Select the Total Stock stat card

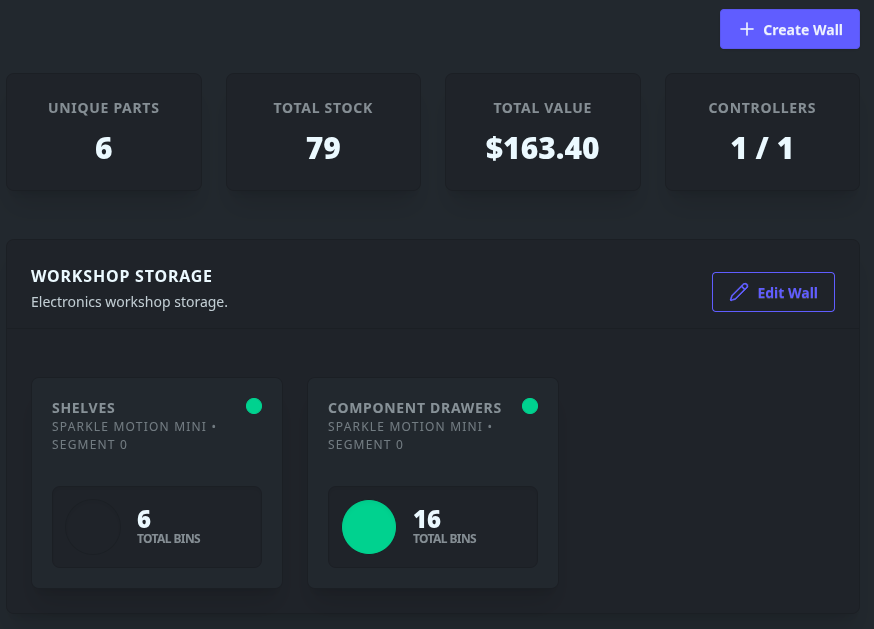pyautogui.click(x=323, y=132)
